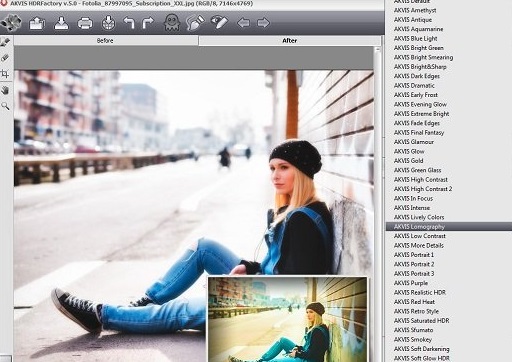Viewport: 512px width, 362px height.
Task: Choose AKVIS More Details preset
Action: click(419, 245)
